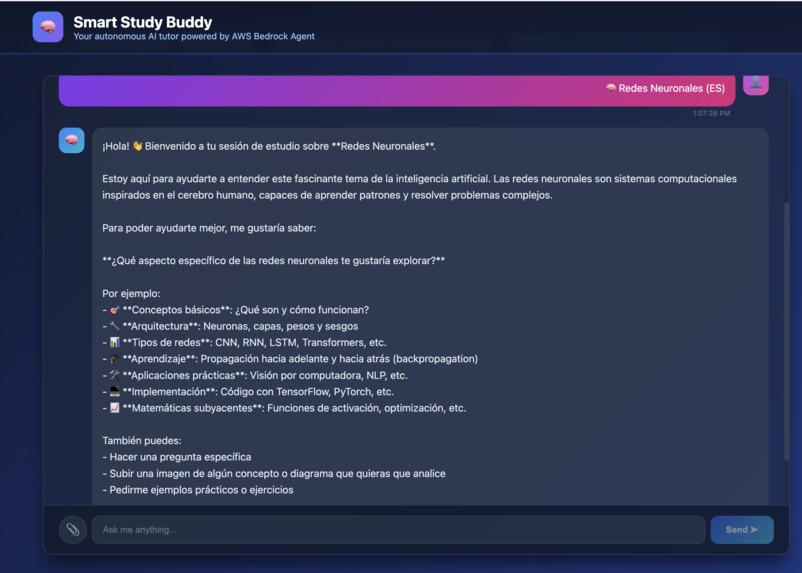Screen dimensions: 802x573
Task: Click the 'Arquitectura' list line
Action: click(x=230, y=326)
